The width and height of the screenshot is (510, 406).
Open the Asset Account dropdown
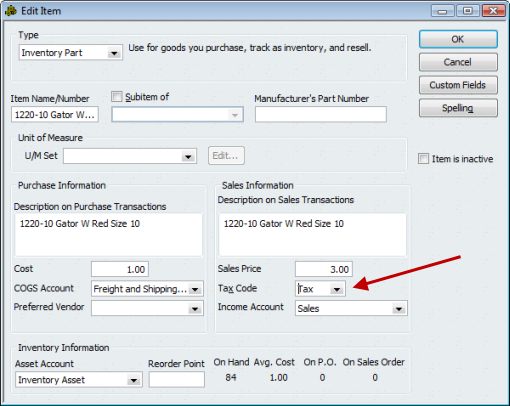point(134,380)
